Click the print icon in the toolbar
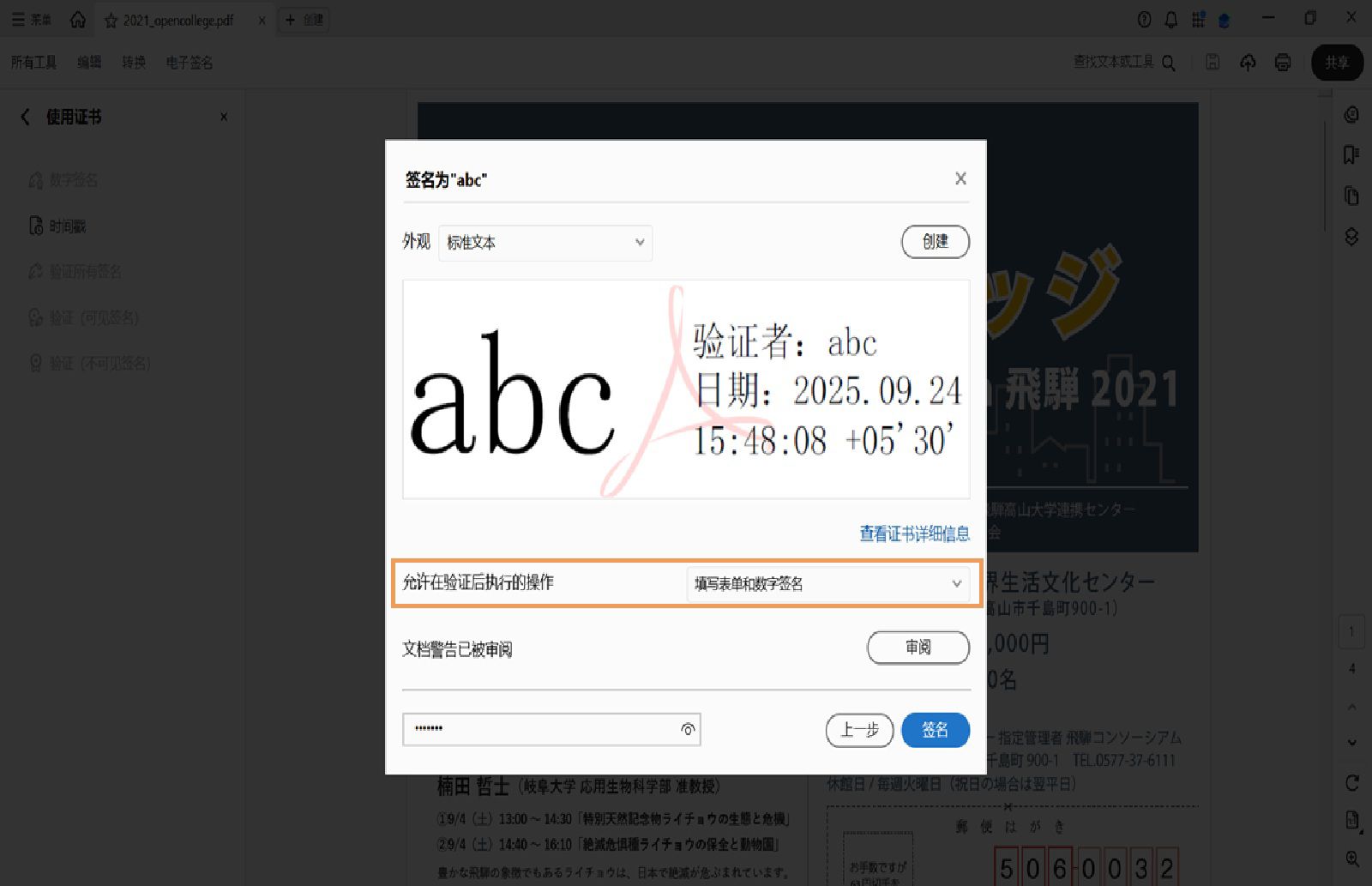 1283,62
